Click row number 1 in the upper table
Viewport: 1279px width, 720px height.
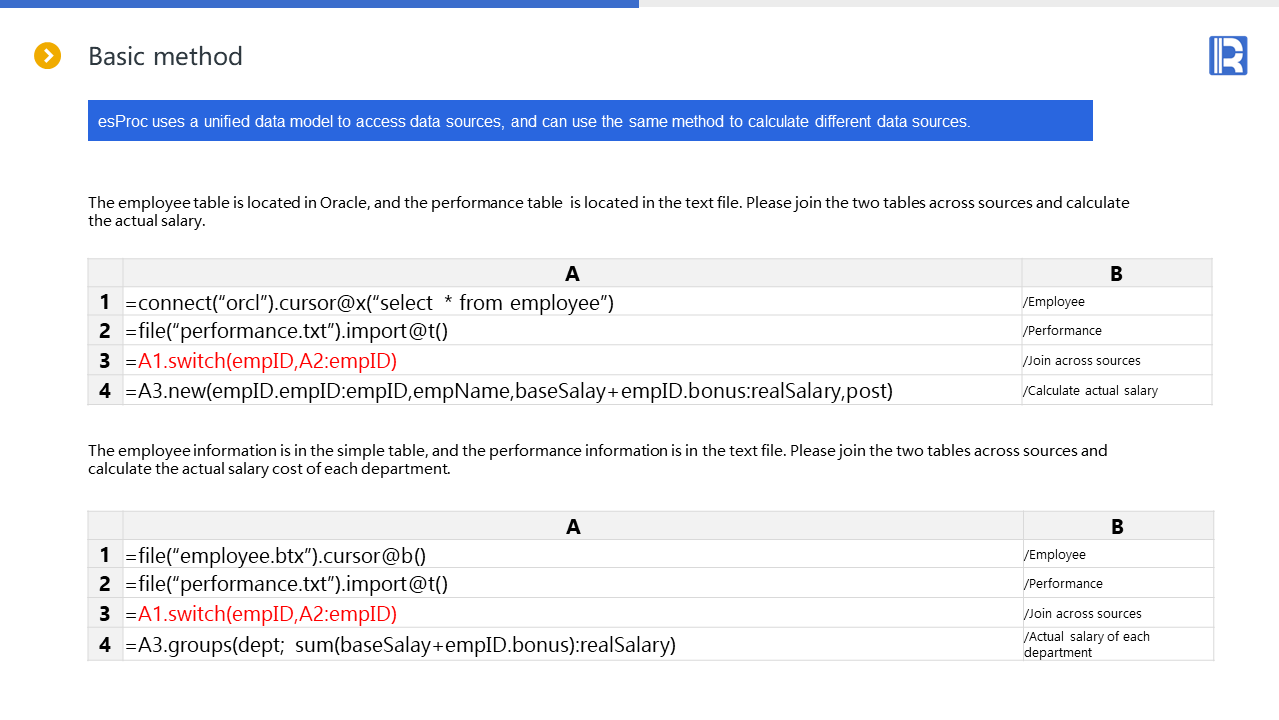(105, 302)
